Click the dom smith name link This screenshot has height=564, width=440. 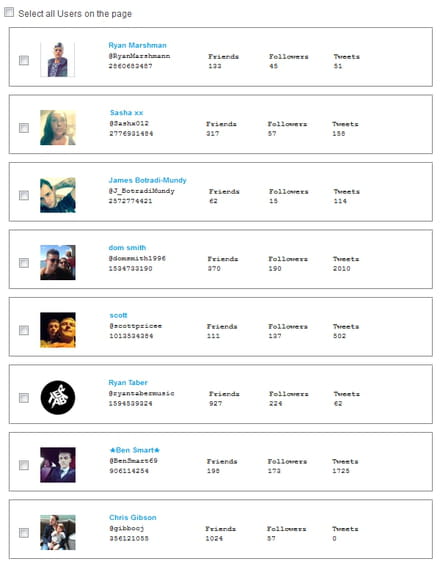pos(127,247)
